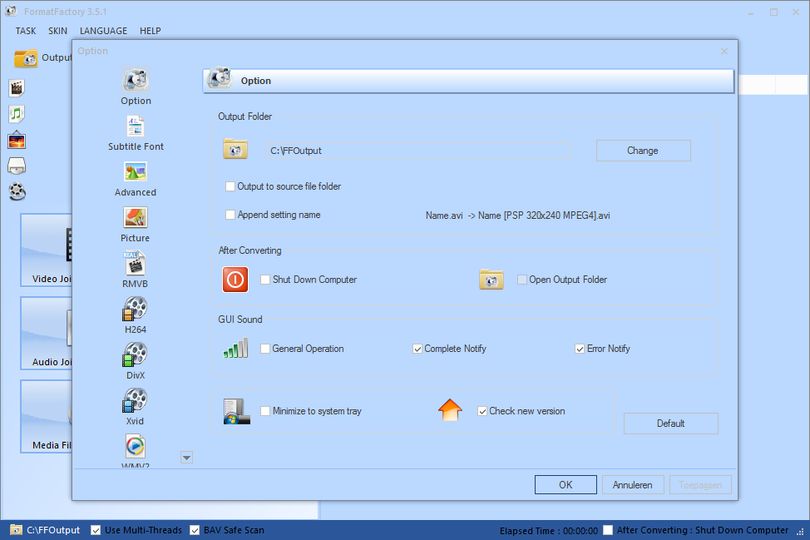Click the folder icon beside Open Output Folder

pos(491,280)
